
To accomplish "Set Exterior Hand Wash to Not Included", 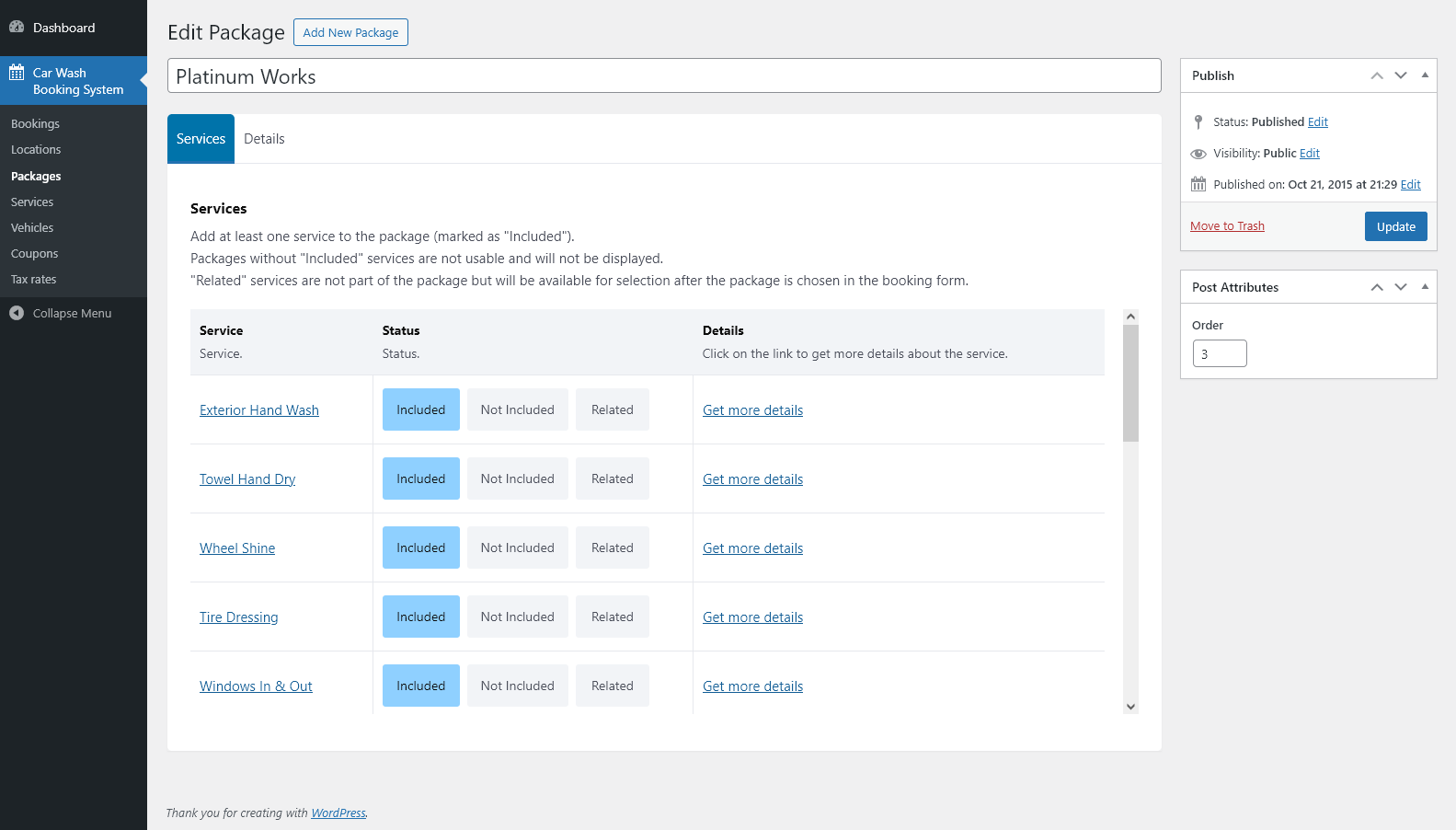I will coord(517,410).
